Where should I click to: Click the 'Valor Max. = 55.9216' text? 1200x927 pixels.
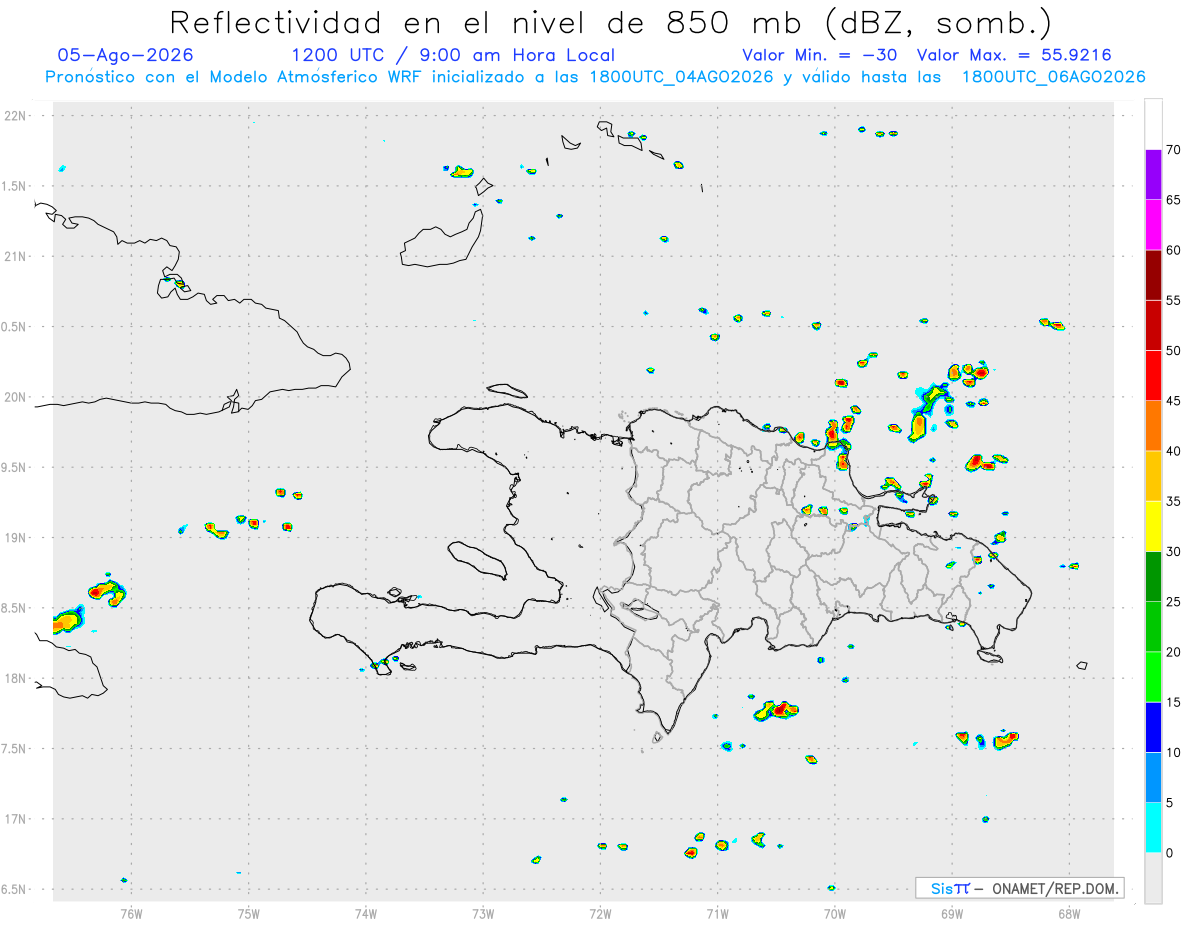pos(1014,55)
